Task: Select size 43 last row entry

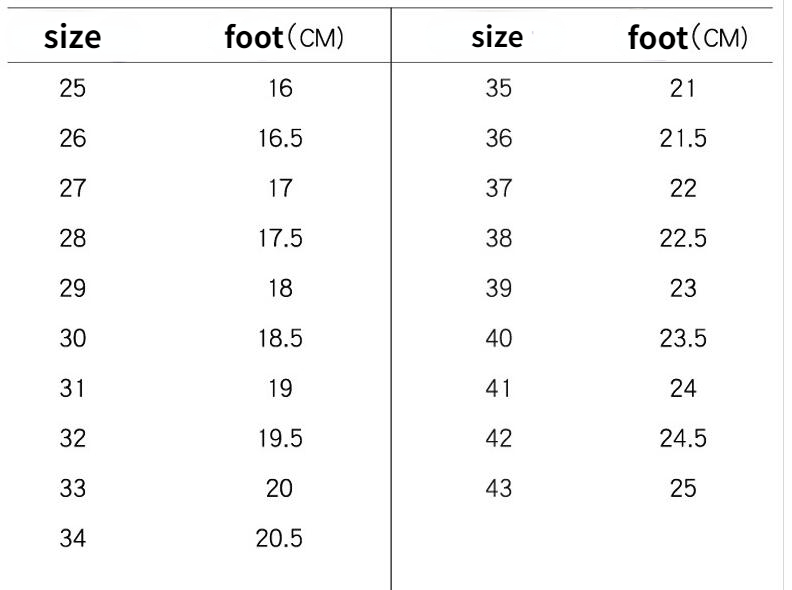Action: point(499,488)
